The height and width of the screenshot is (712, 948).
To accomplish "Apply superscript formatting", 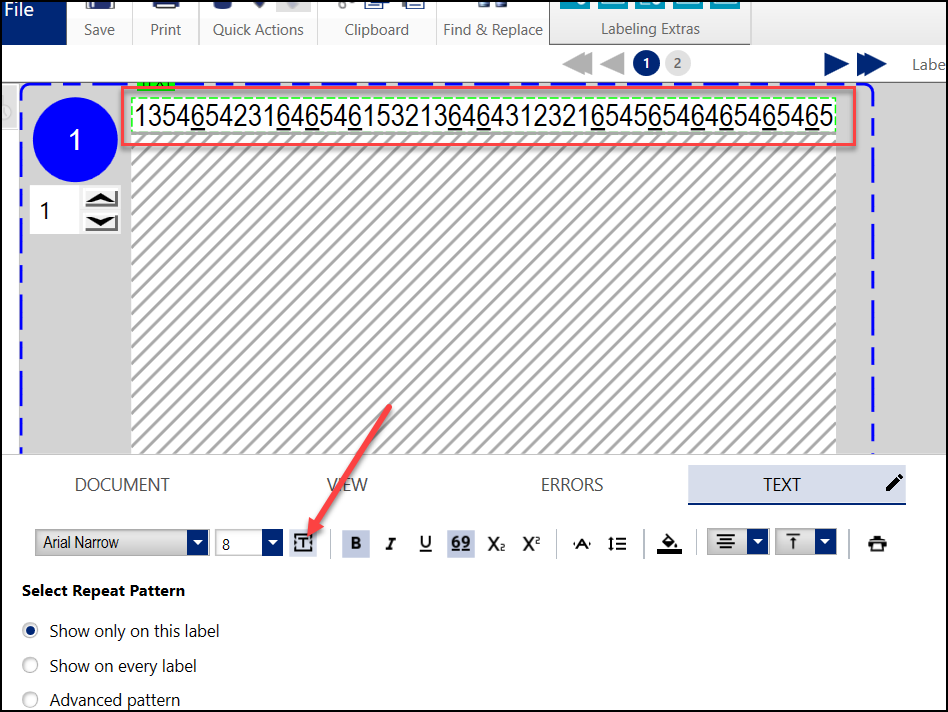I will pyautogui.click(x=531, y=543).
